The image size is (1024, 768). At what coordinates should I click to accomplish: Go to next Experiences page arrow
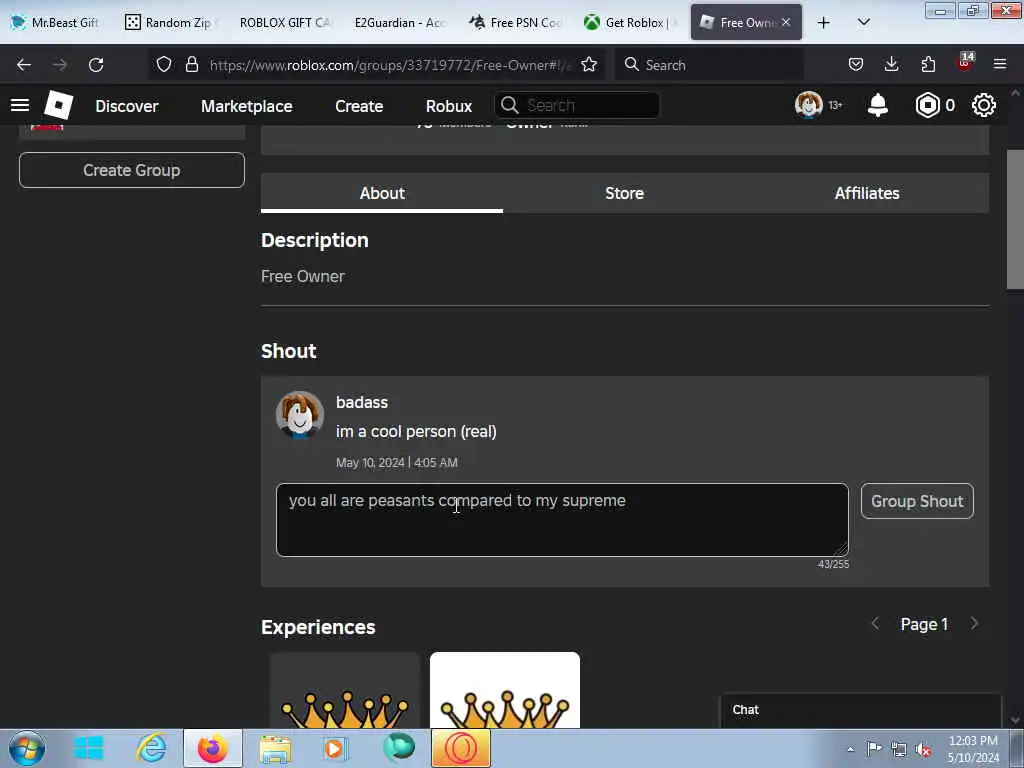[x=974, y=624]
